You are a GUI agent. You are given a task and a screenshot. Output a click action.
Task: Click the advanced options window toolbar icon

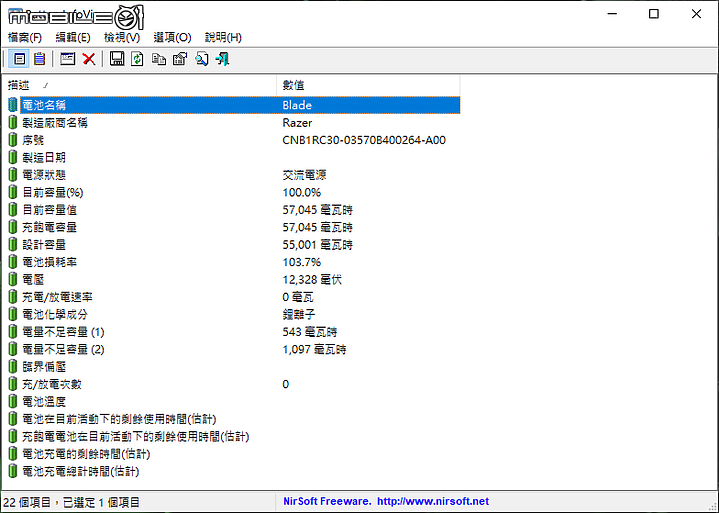67,59
